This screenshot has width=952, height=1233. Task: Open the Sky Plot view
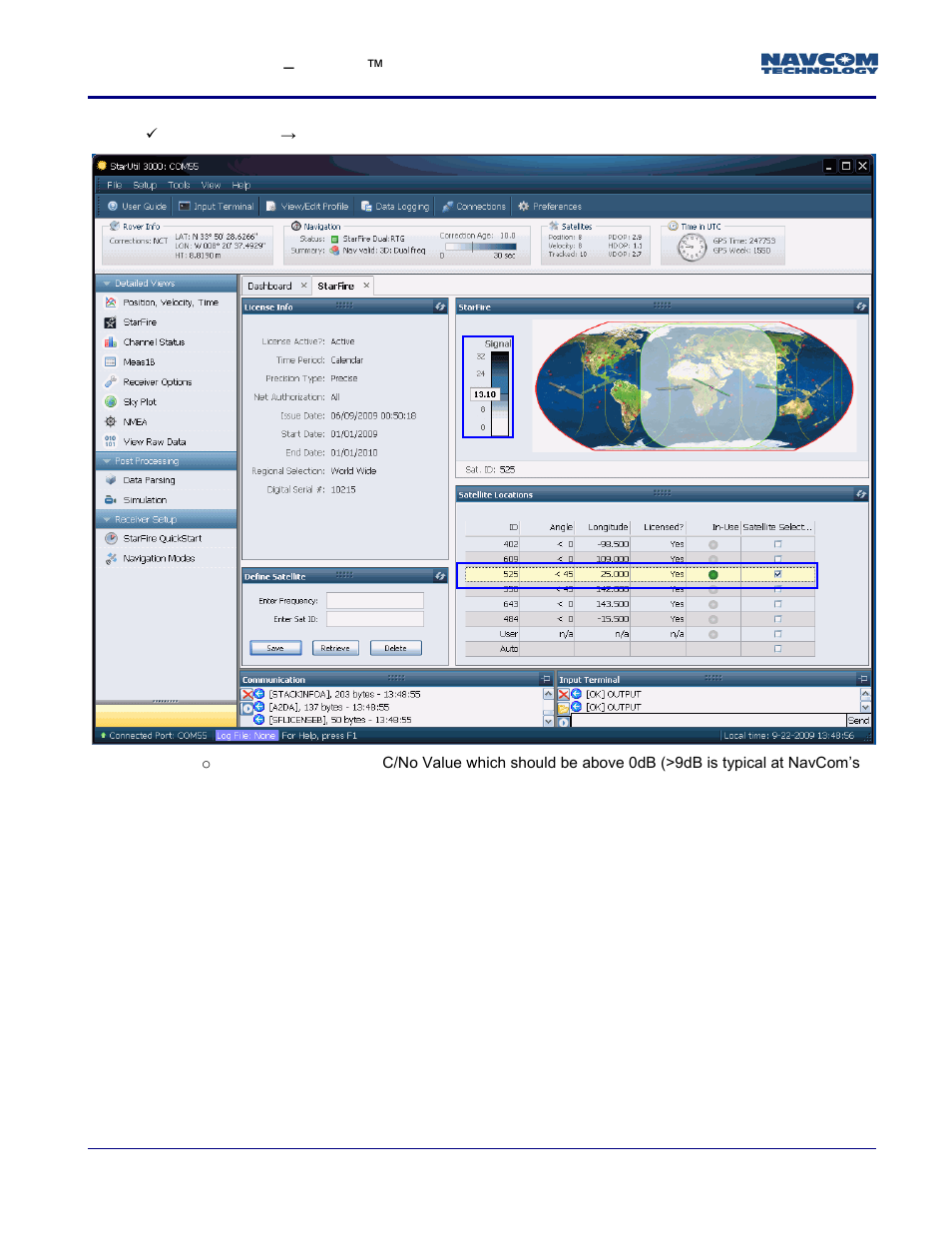pos(131,402)
